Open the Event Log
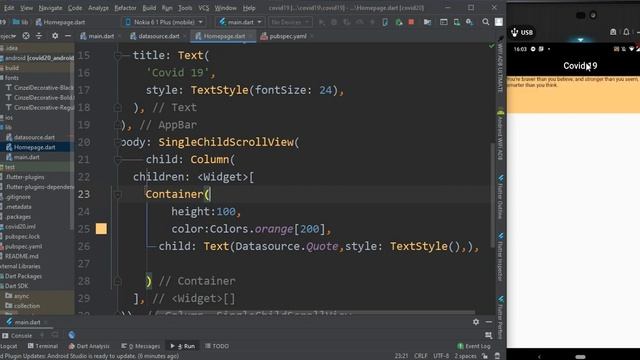 474,346
